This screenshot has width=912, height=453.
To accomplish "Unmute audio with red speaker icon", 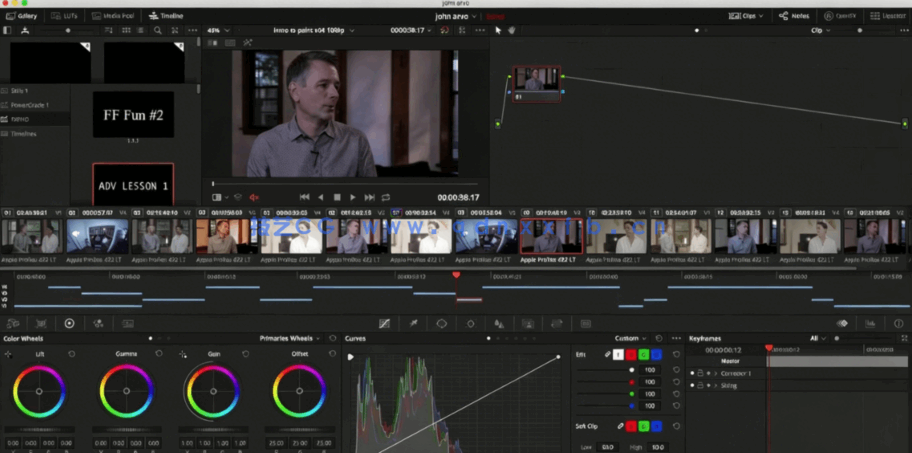I will (254, 198).
